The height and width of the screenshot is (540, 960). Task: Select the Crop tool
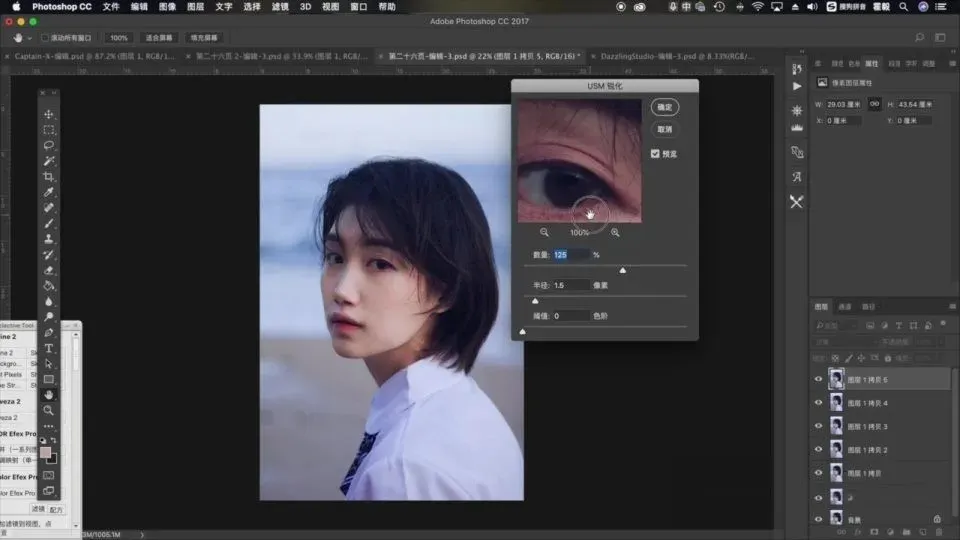[x=48, y=176]
